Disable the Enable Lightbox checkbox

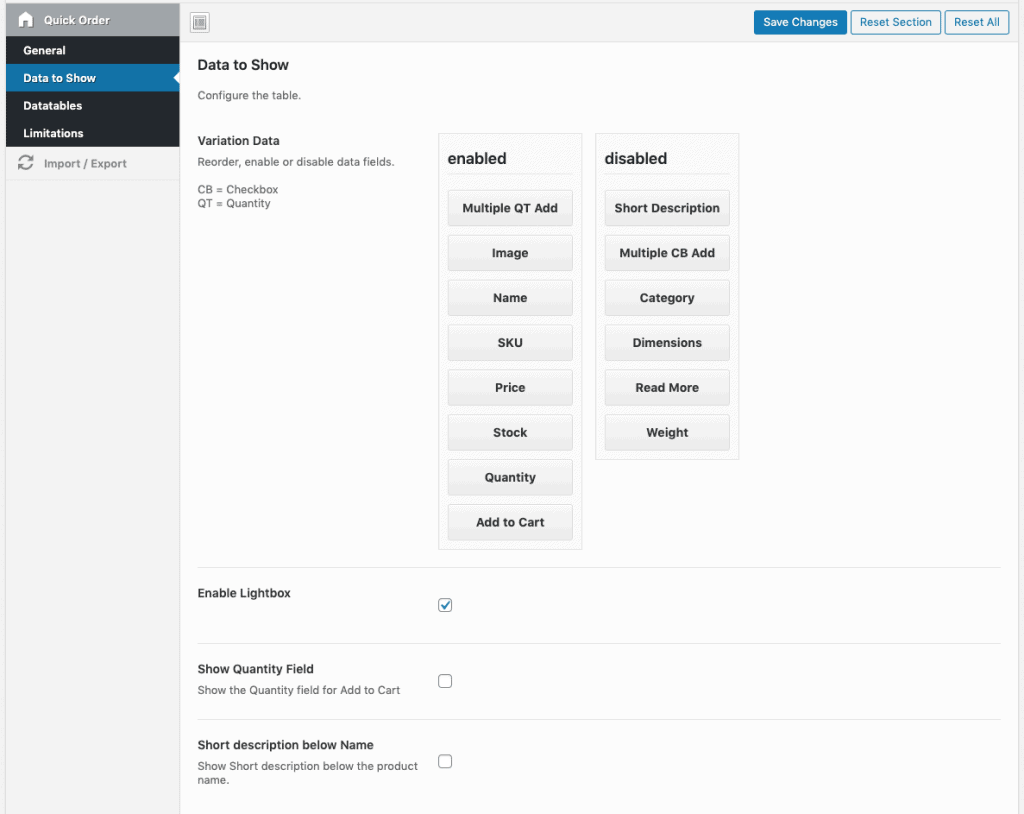click(x=445, y=605)
